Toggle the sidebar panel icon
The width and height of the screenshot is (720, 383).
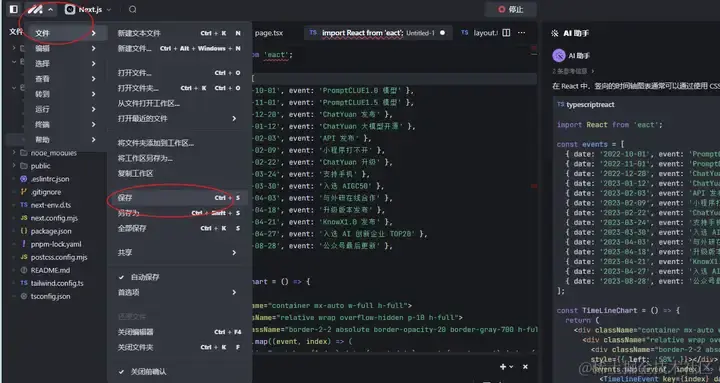tap(13, 9)
